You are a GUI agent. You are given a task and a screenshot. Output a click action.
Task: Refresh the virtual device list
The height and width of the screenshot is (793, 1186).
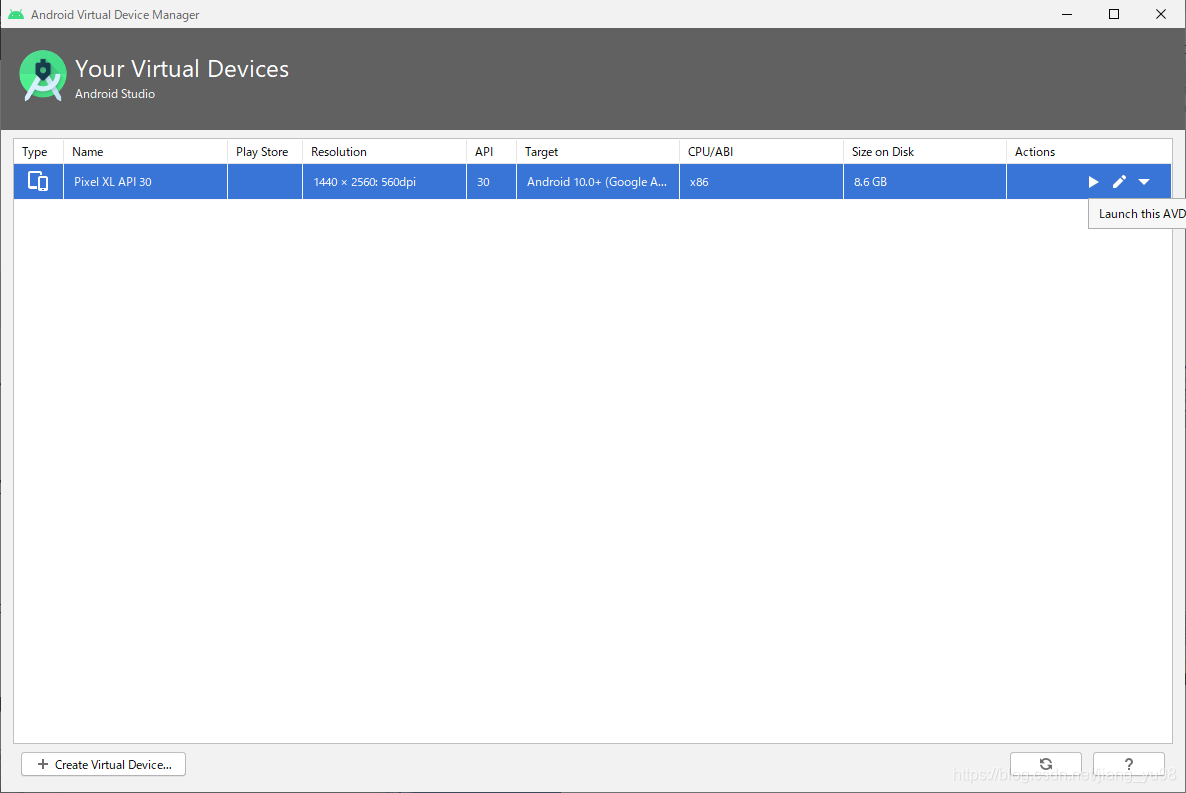pyautogui.click(x=1045, y=764)
